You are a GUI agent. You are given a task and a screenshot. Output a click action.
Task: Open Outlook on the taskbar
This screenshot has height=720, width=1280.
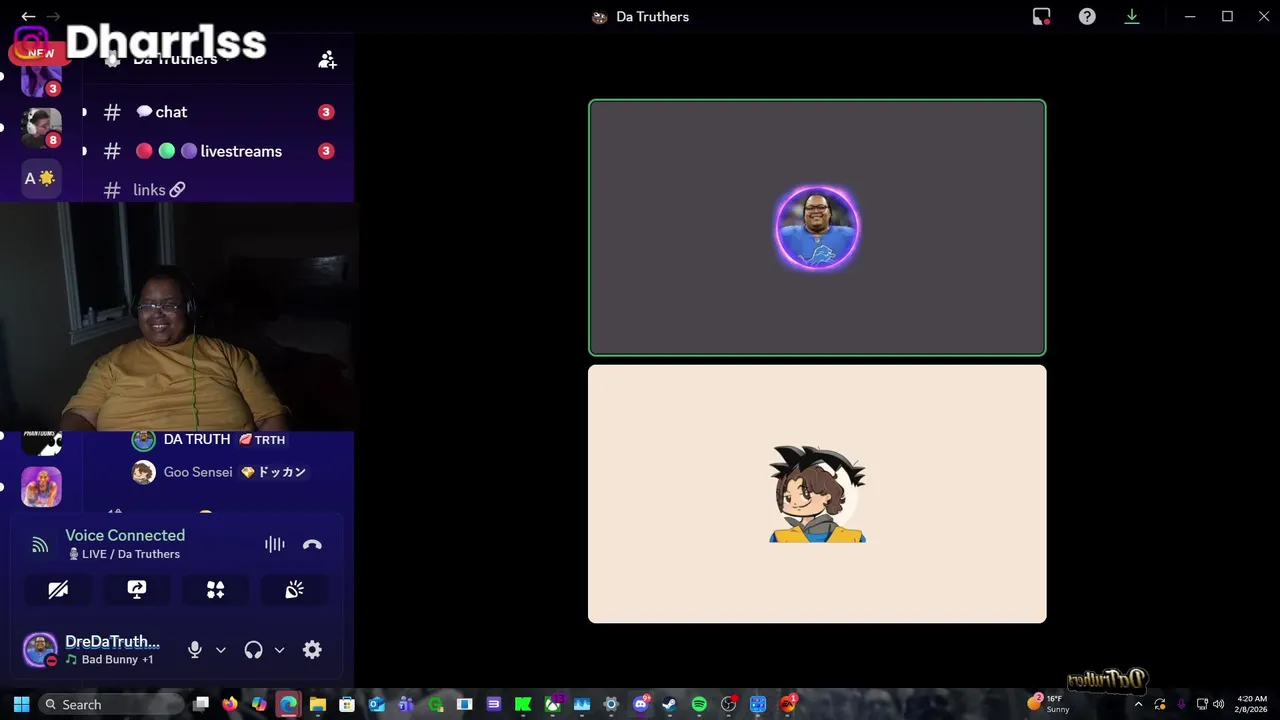(376, 704)
